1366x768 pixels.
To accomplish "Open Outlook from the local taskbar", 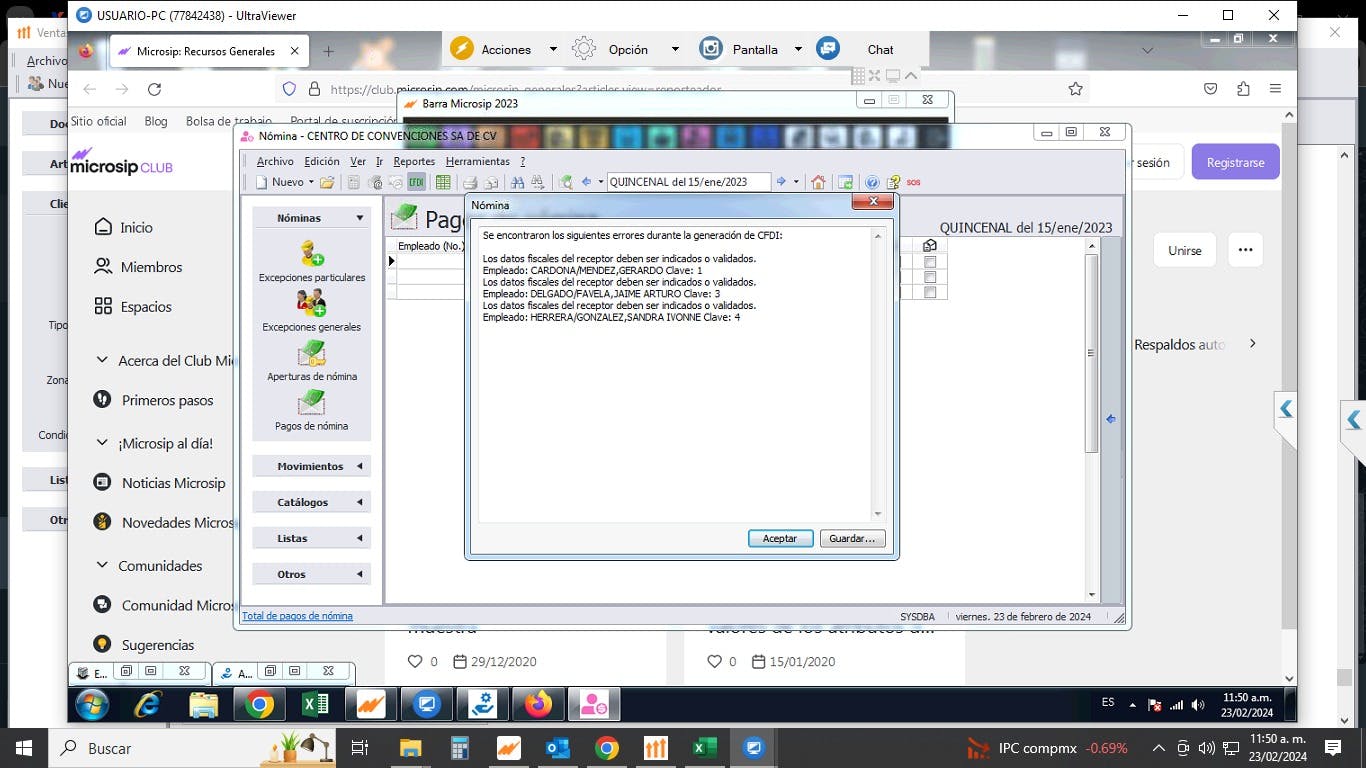I will click(558, 748).
